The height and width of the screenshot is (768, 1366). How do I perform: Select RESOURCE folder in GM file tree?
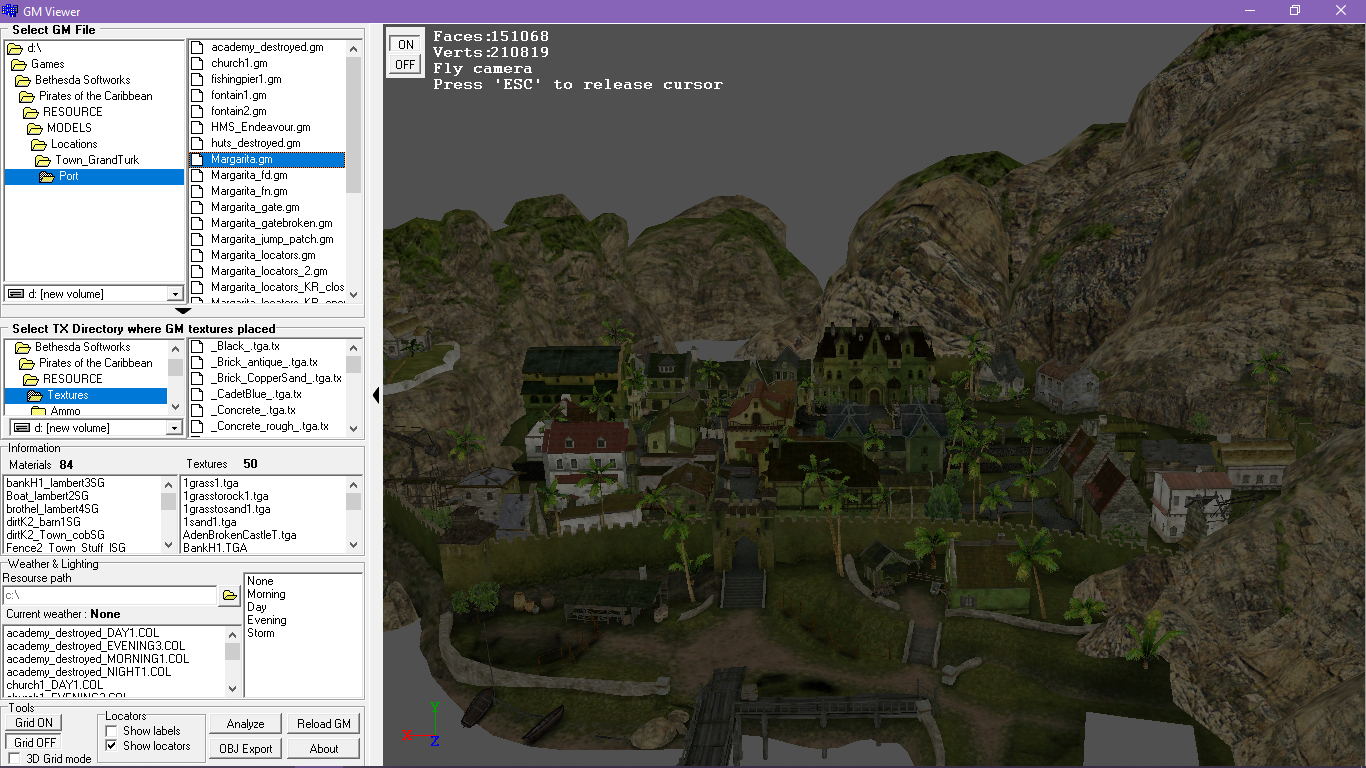coord(73,112)
